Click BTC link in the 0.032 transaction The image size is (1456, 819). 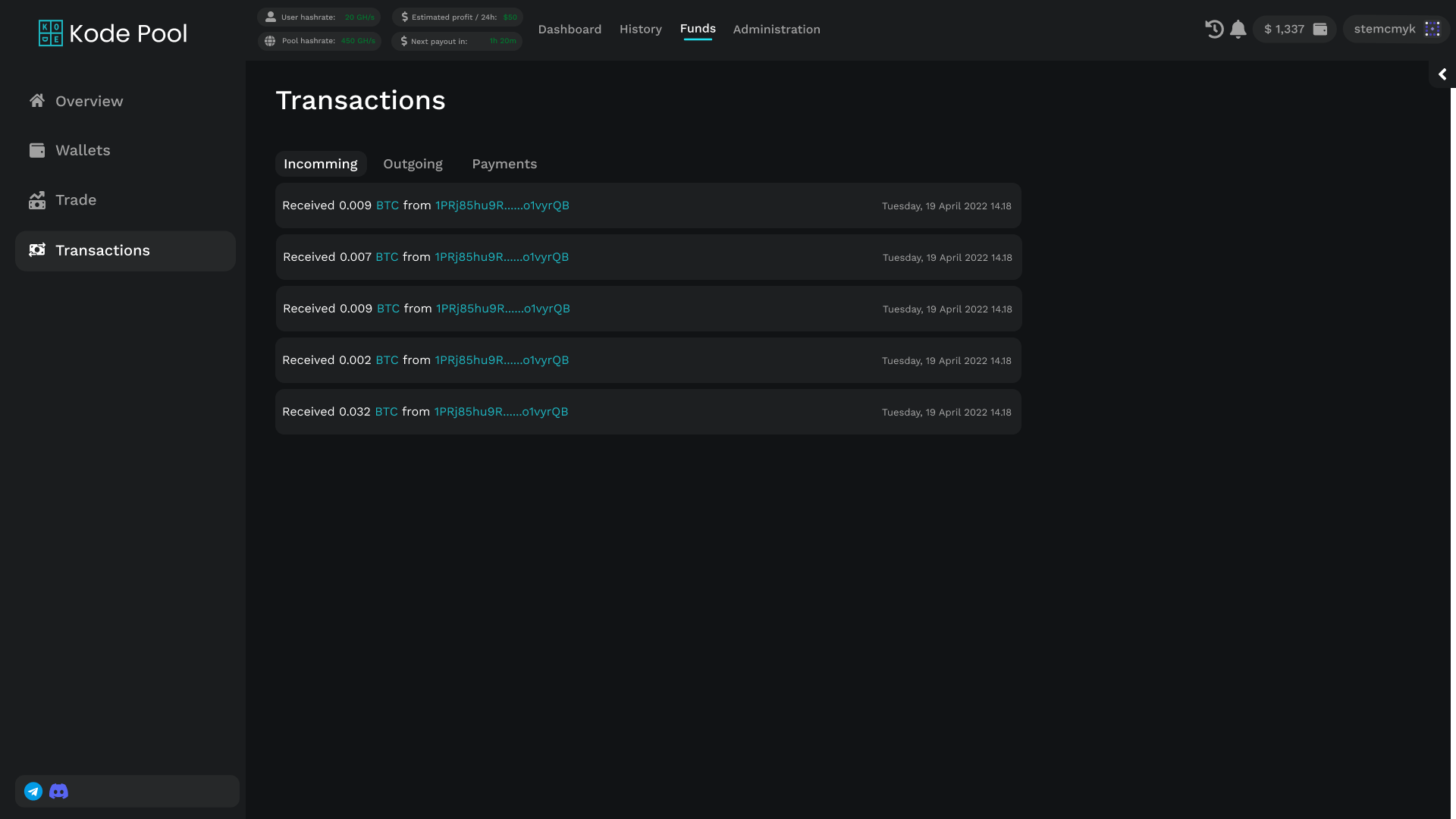tap(386, 412)
